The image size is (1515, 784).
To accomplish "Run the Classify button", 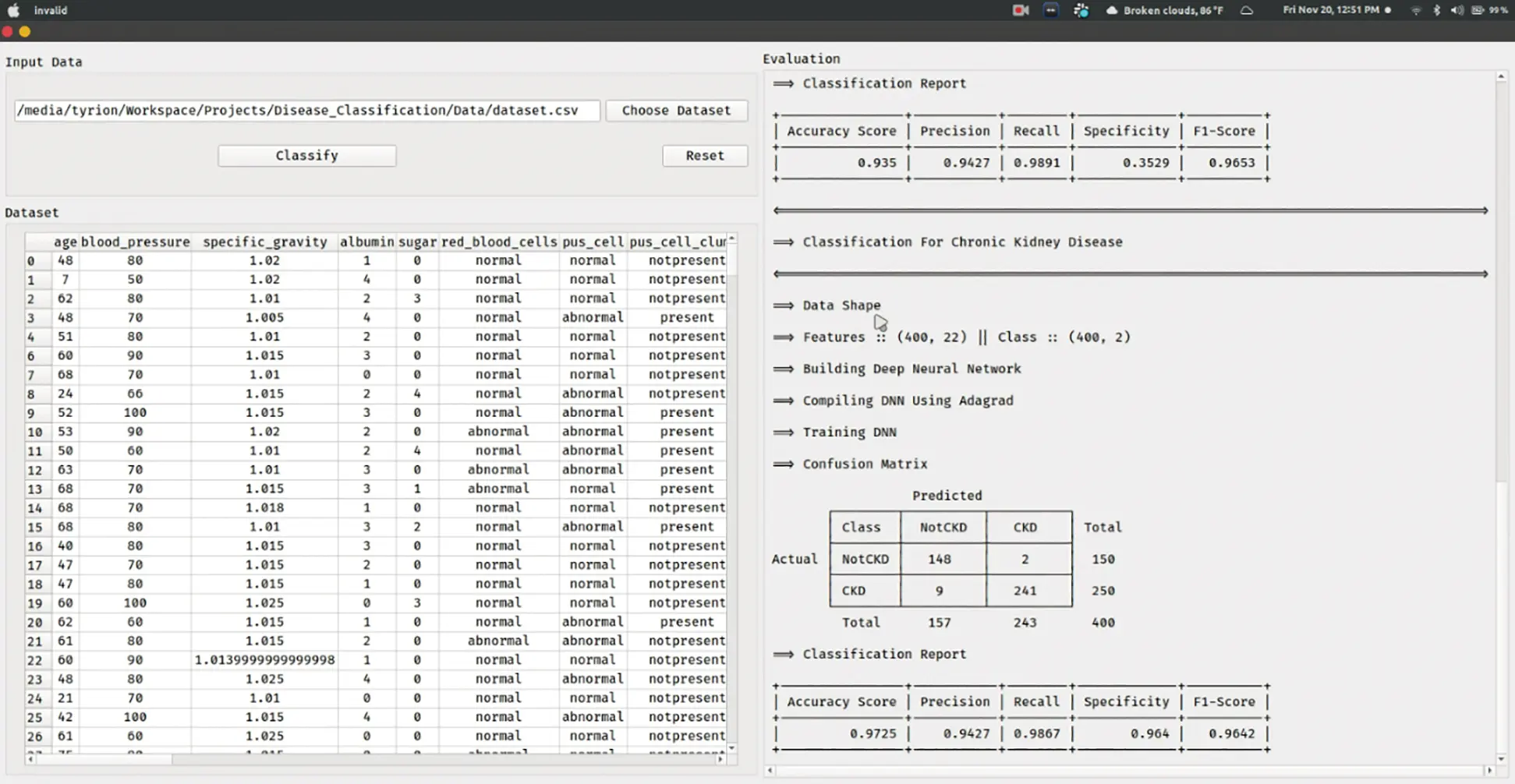I will pos(307,156).
